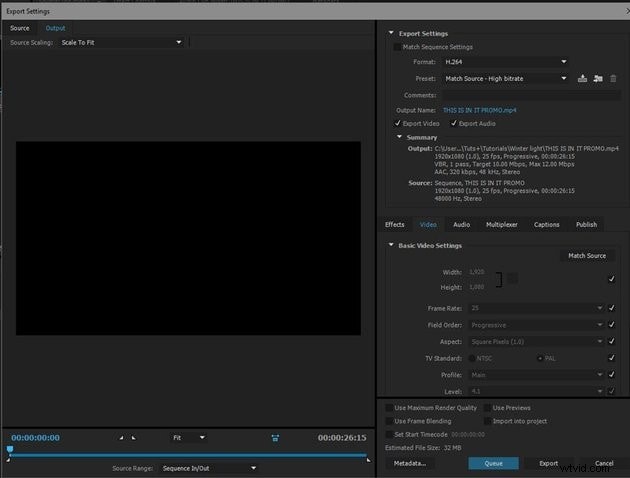Enable Set Start Timecode checkbox
Image resolution: width=630 pixels, height=478 pixels.
389,435
